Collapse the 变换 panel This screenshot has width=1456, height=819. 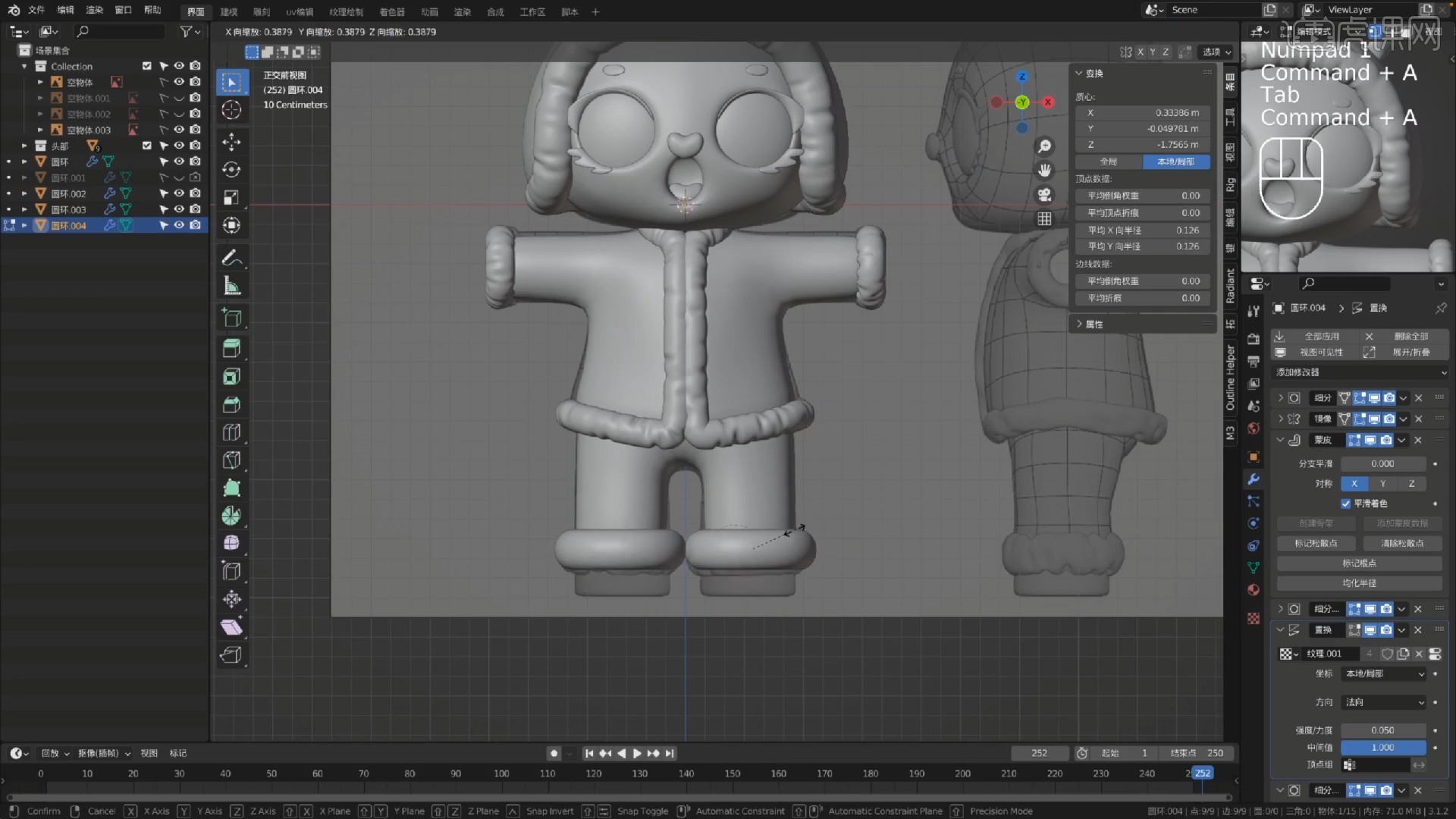click(x=1079, y=74)
